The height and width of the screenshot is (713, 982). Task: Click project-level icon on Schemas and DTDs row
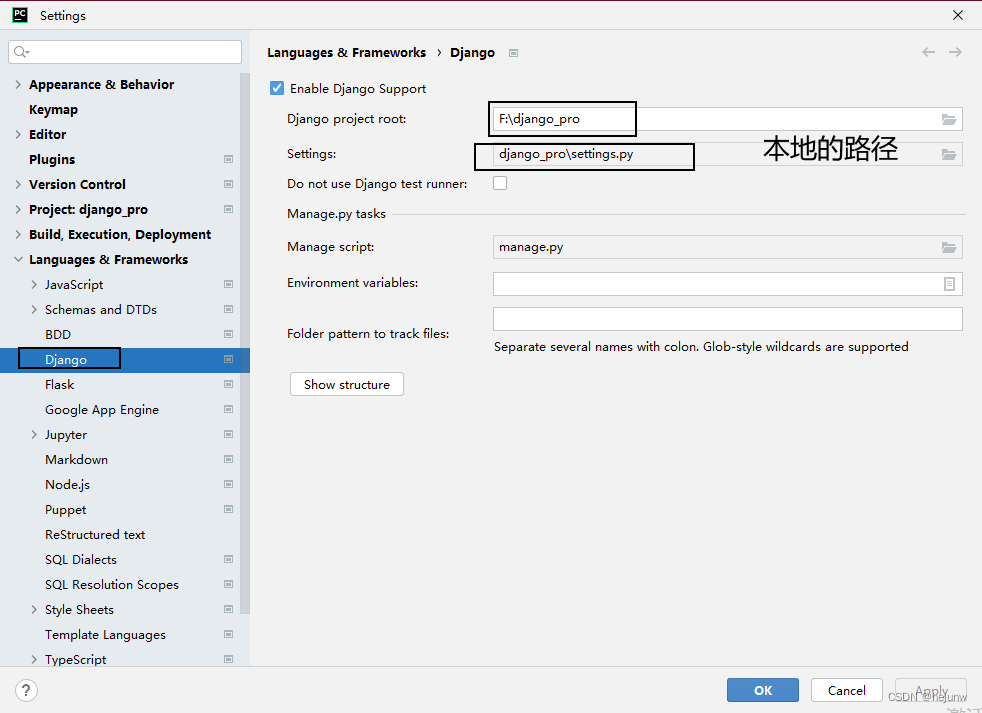pos(229,310)
